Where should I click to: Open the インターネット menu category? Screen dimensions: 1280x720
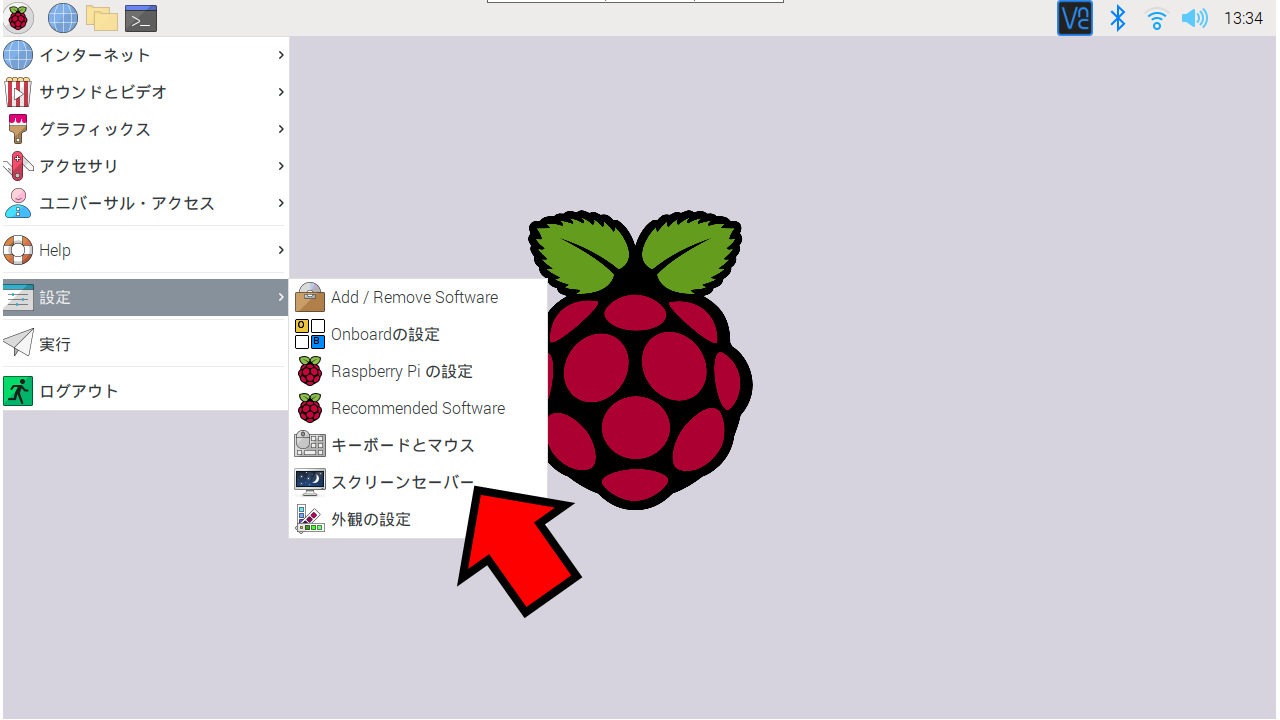145,55
